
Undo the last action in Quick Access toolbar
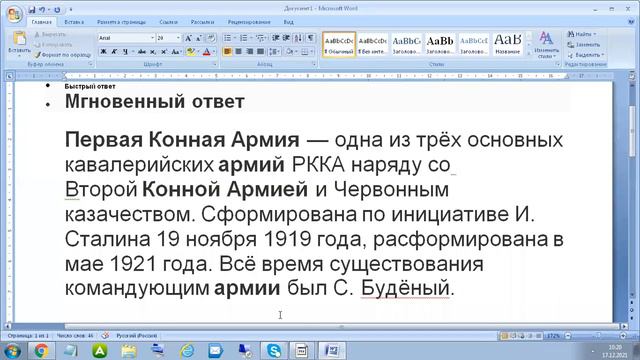[42, 9]
